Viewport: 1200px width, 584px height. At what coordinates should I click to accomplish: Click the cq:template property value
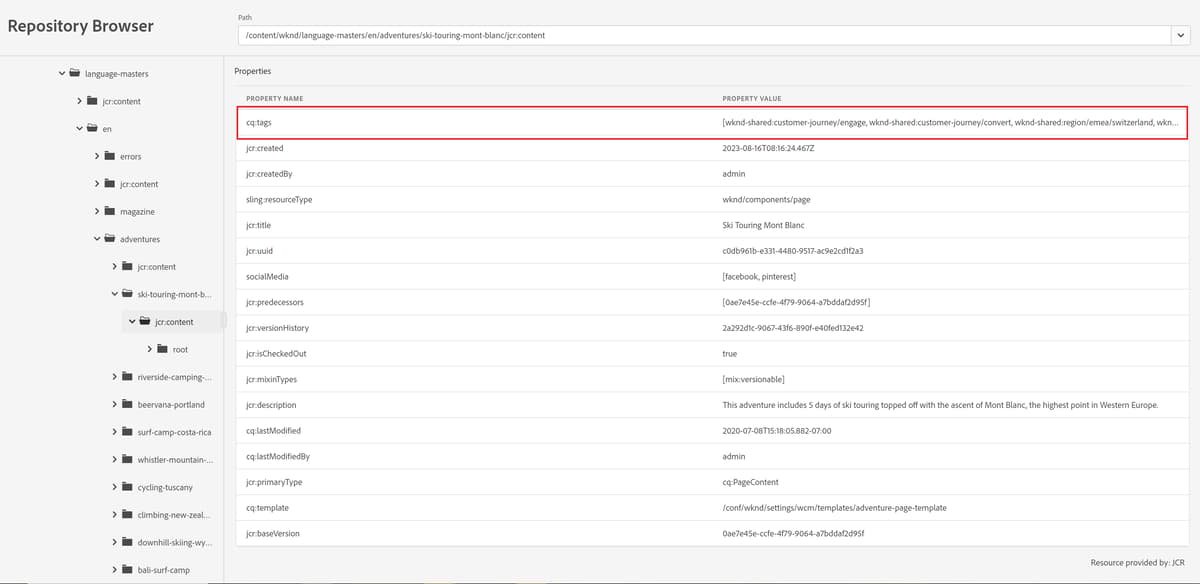[836, 507]
